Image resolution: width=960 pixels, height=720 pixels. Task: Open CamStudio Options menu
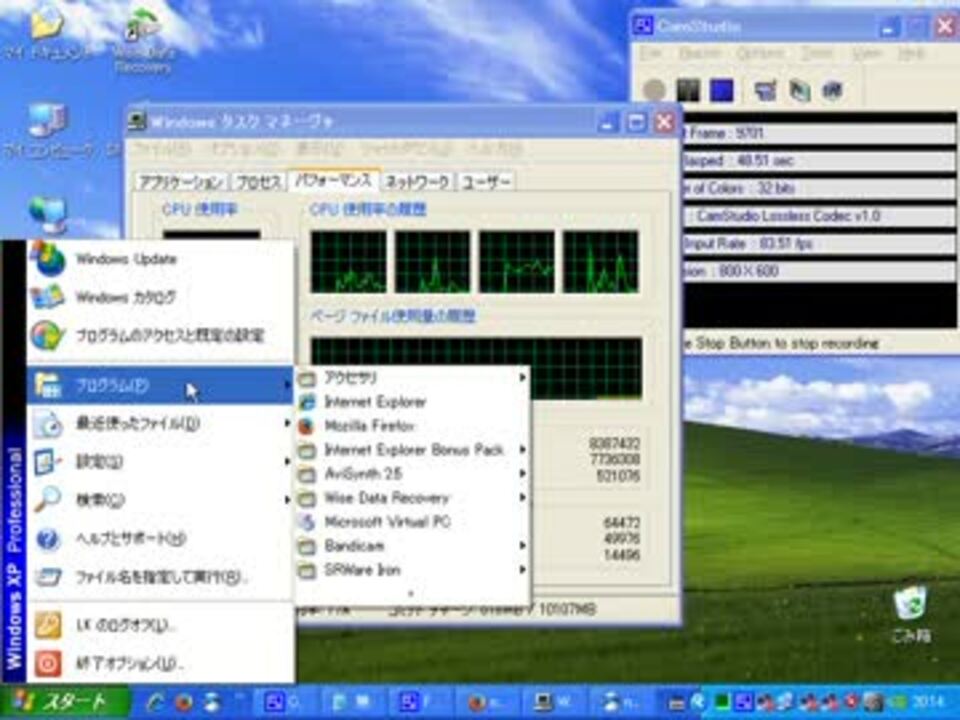point(760,54)
